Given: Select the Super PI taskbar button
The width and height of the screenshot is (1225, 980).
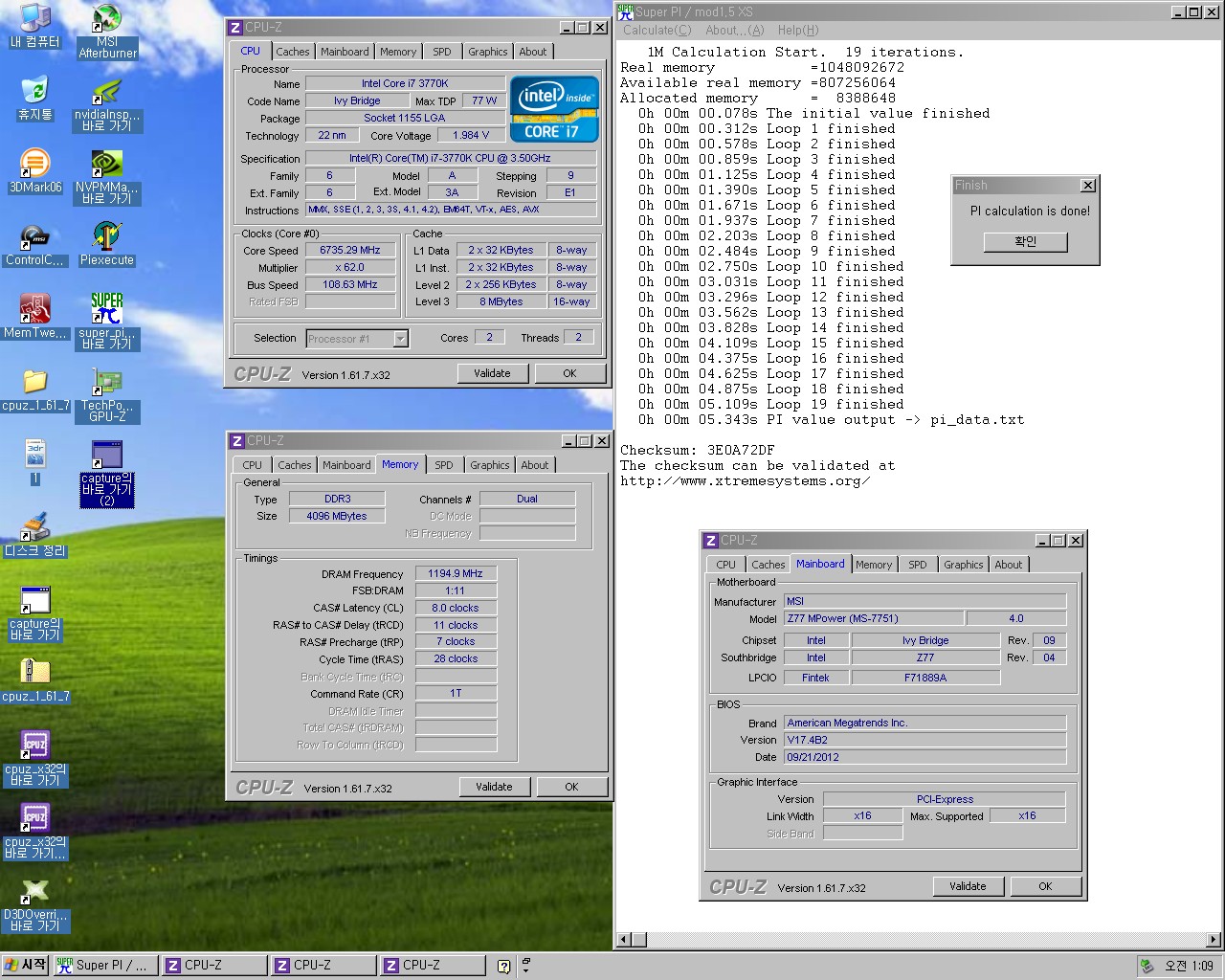Looking at the screenshot, I should tap(105, 965).
